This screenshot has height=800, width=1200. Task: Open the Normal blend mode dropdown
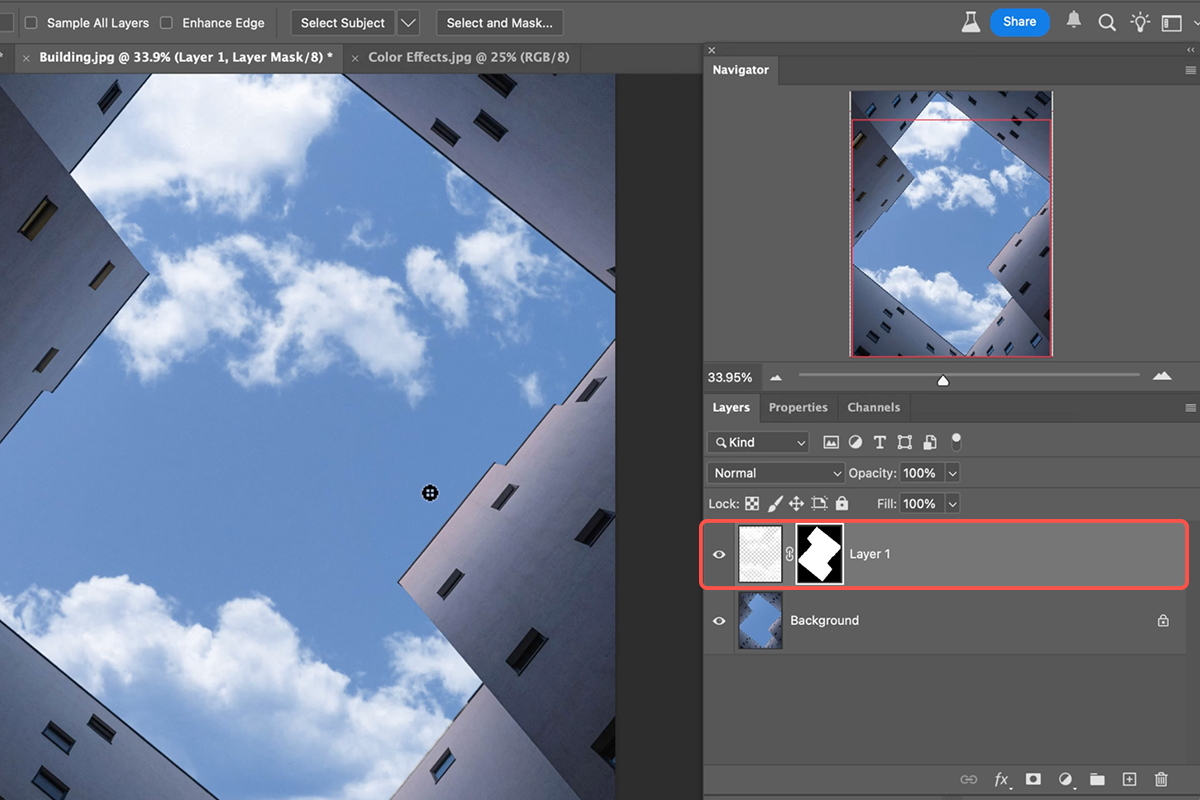pyautogui.click(x=776, y=473)
